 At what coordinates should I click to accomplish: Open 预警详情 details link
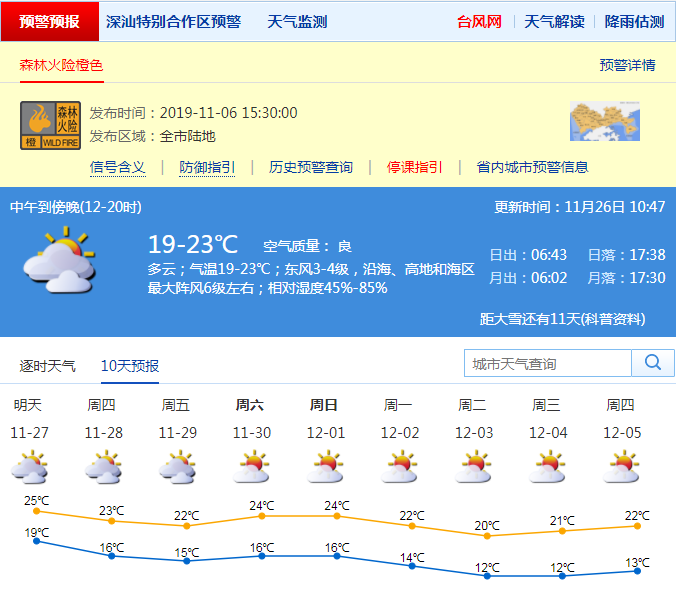click(x=627, y=65)
